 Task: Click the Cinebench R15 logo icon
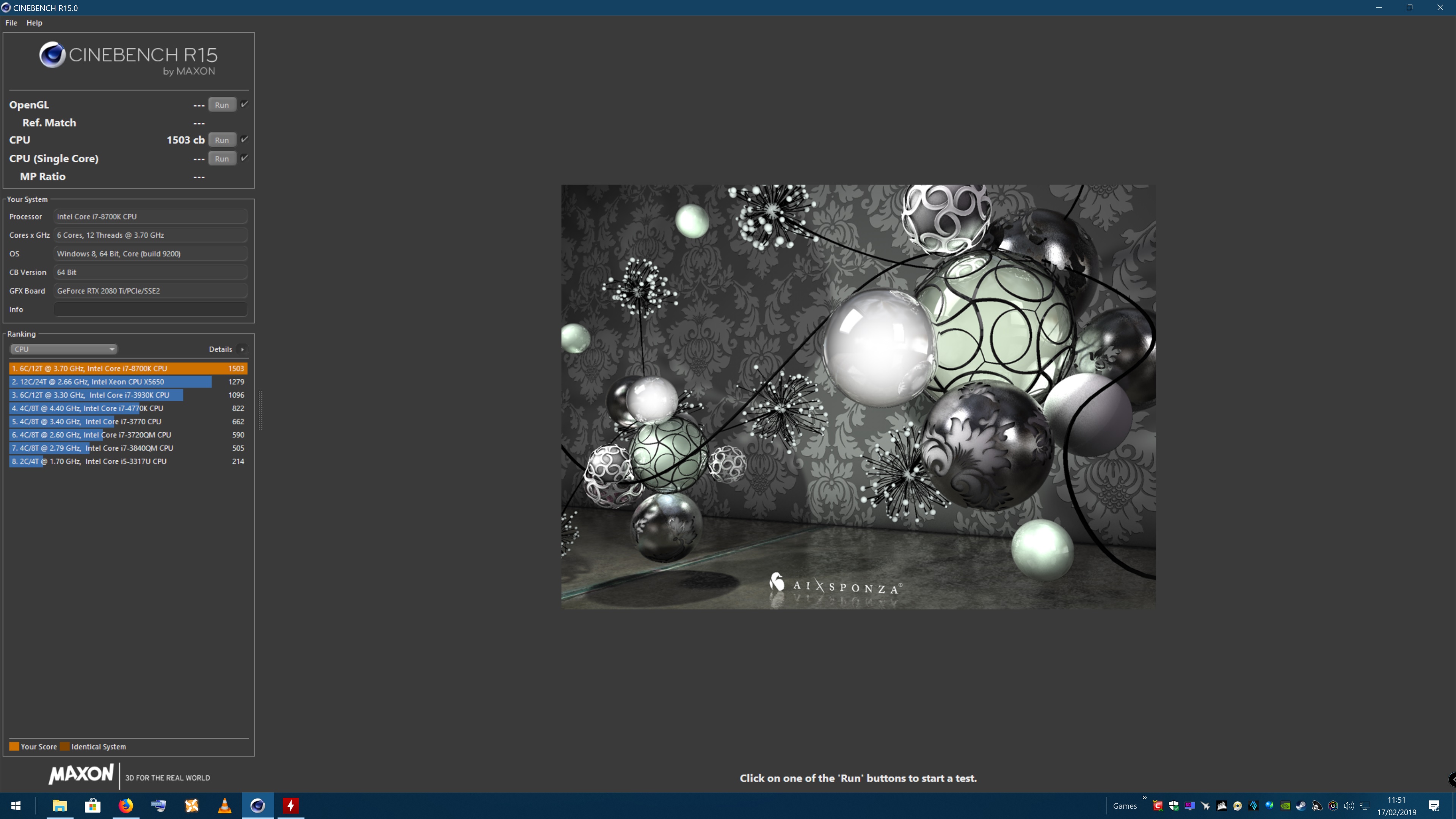52,55
